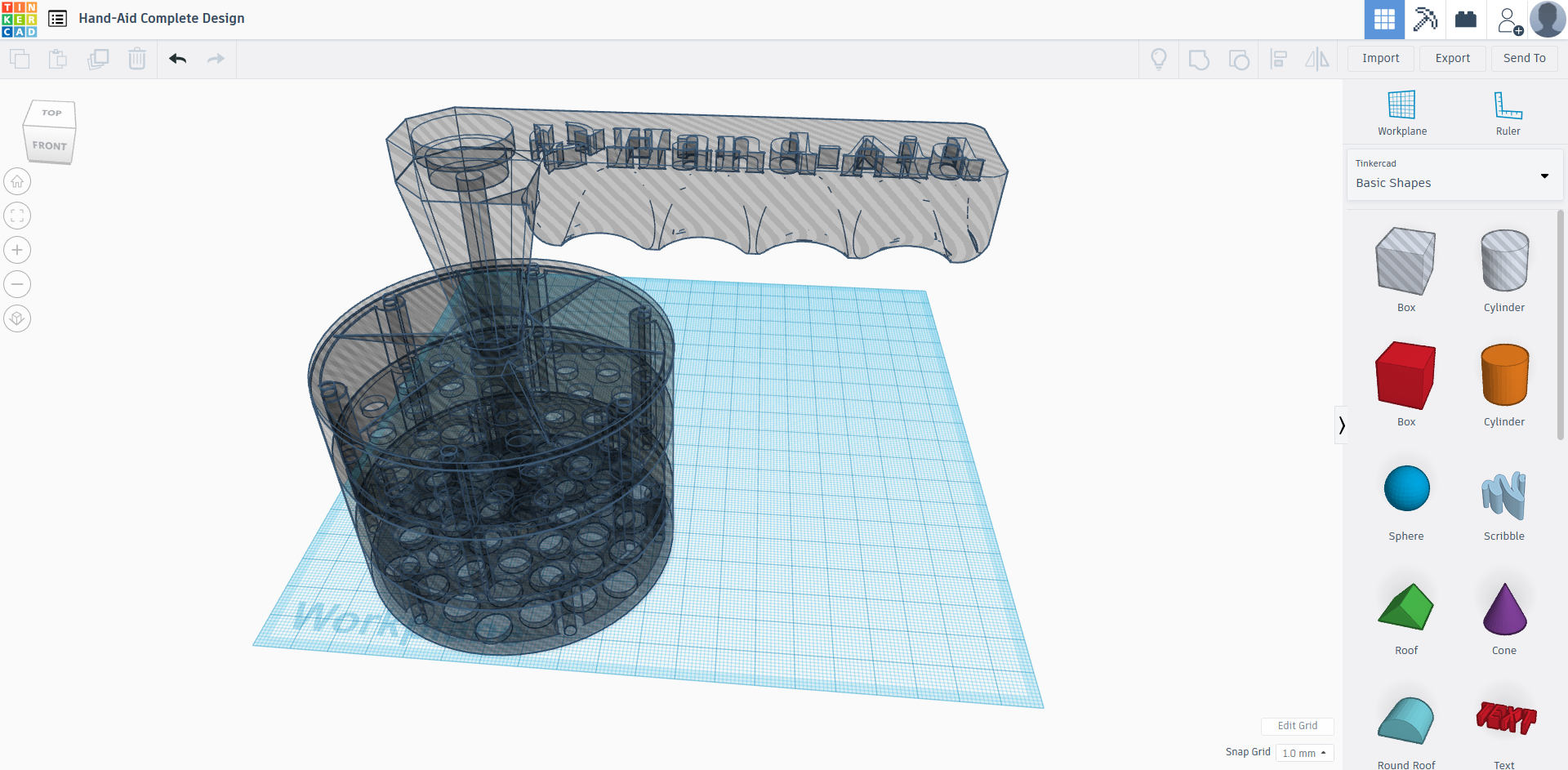Open the Export menu

coord(1452,58)
